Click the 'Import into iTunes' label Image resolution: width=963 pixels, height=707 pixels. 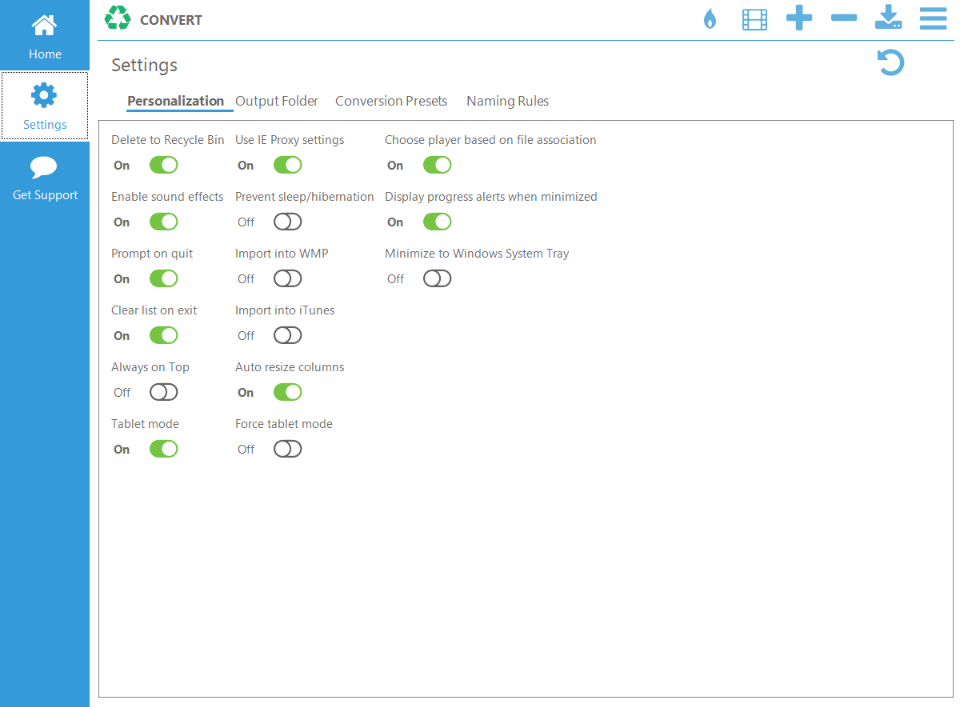click(285, 310)
